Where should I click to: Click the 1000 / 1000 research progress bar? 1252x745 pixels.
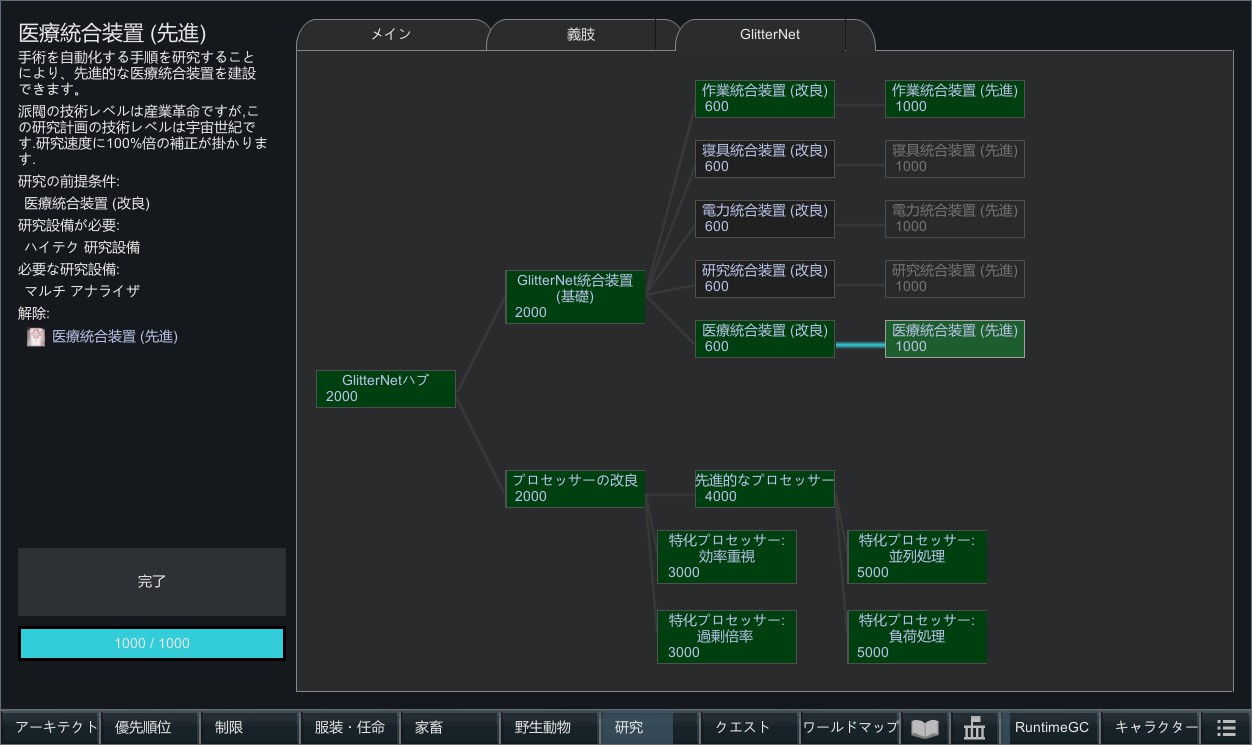152,643
